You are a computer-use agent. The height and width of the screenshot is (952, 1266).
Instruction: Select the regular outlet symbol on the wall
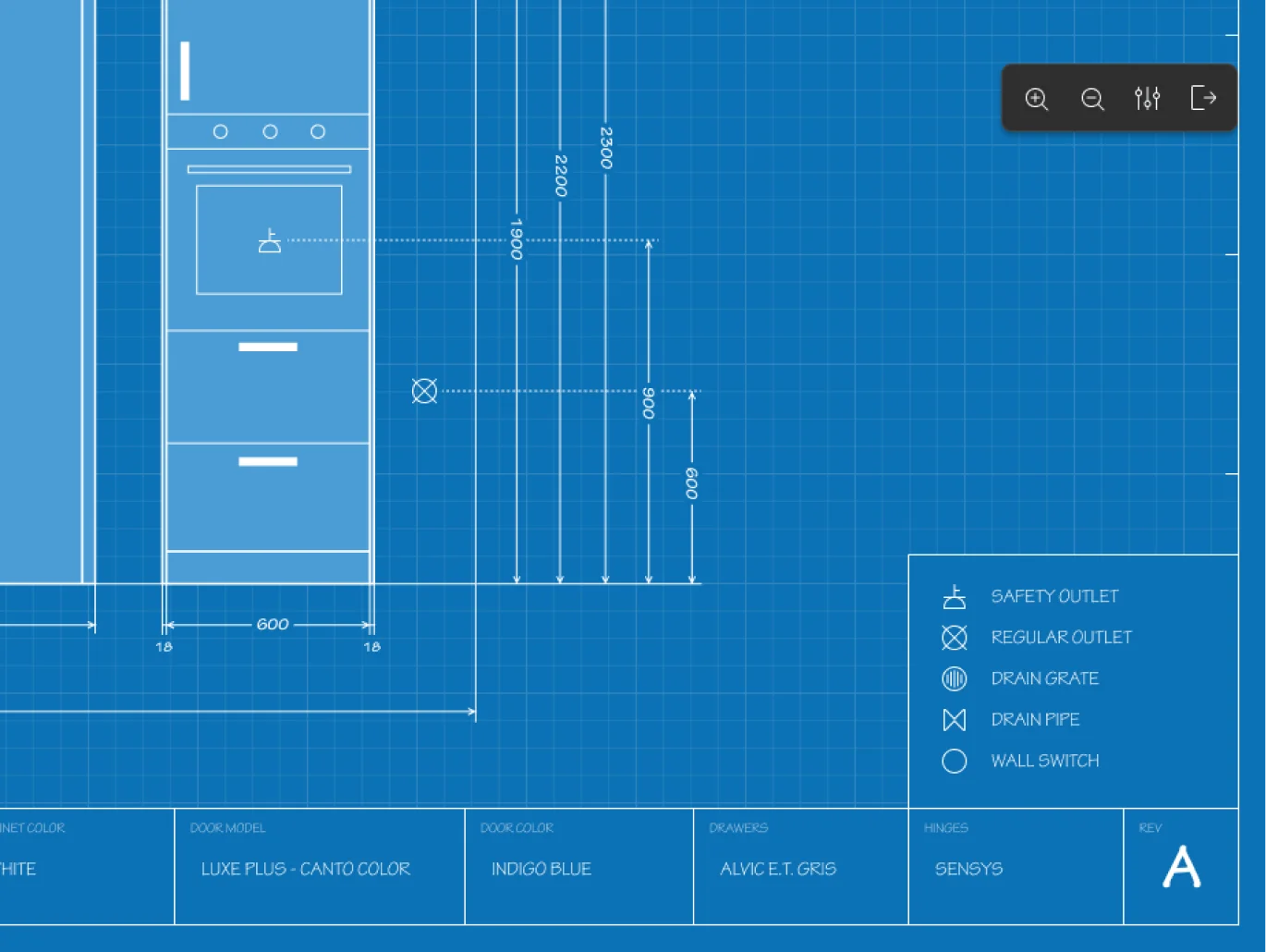424,391
